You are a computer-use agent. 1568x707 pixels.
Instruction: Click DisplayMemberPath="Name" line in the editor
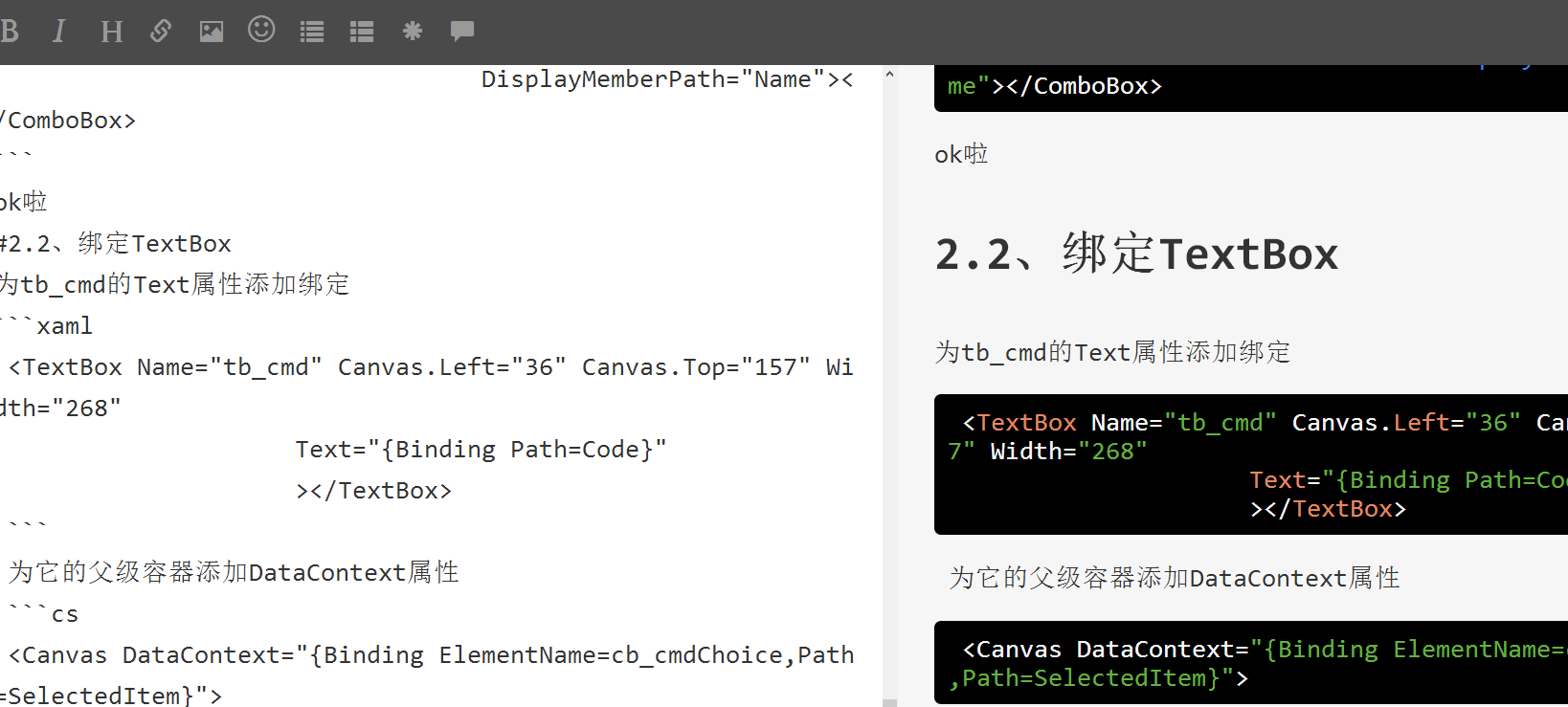(x=667, y=79)
